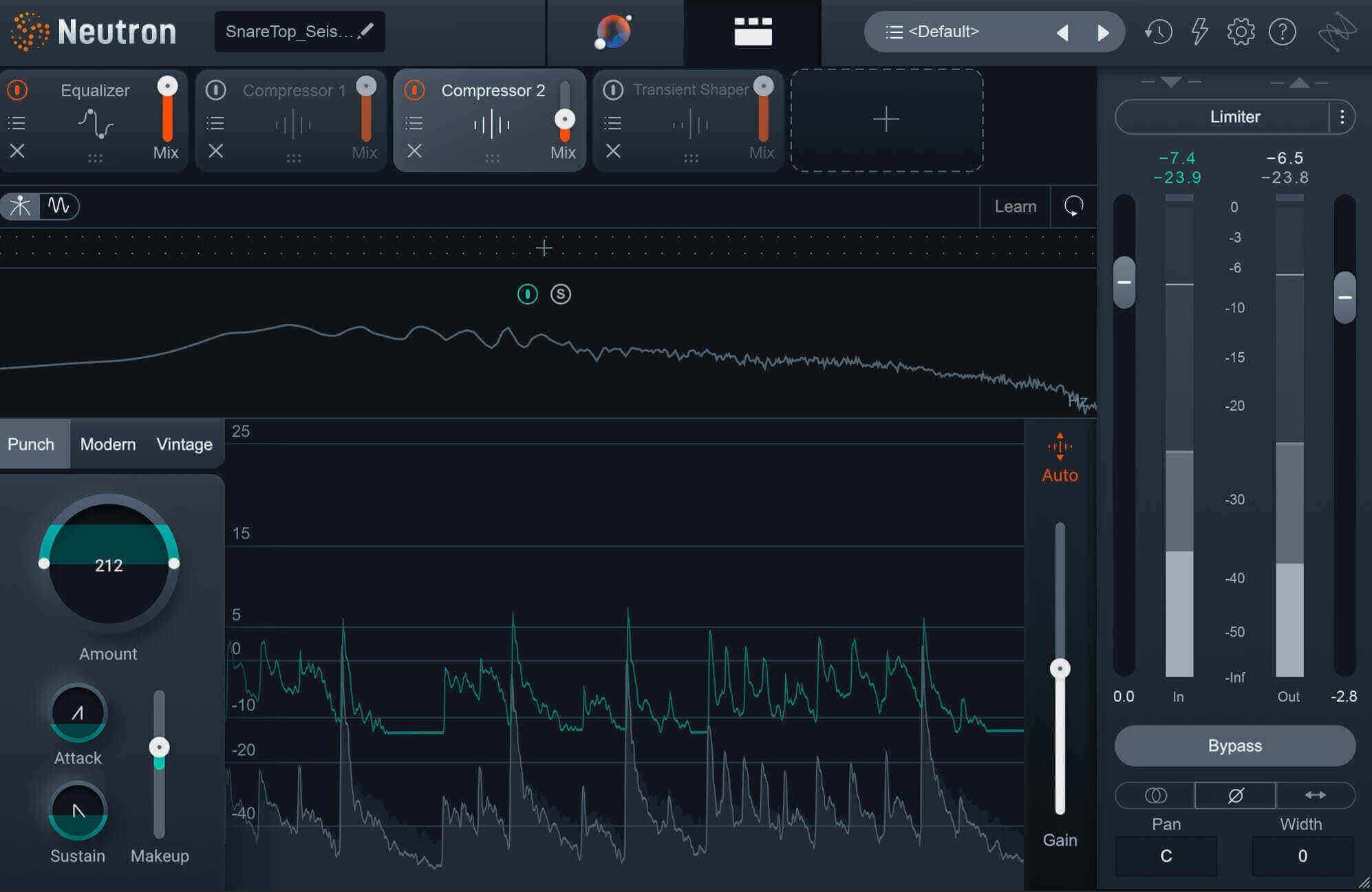
Task: Open the undo history icon
Action: [1158, 32]
